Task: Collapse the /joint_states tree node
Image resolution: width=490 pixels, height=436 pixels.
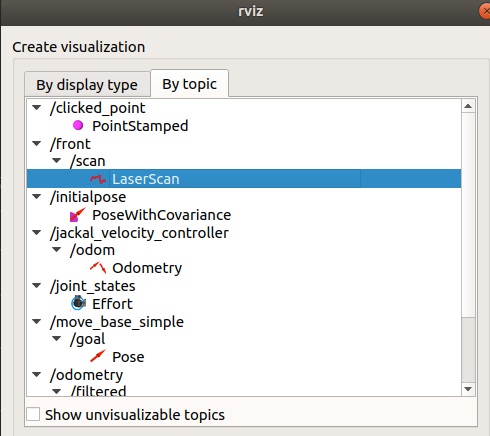Action: click(37, 286)
